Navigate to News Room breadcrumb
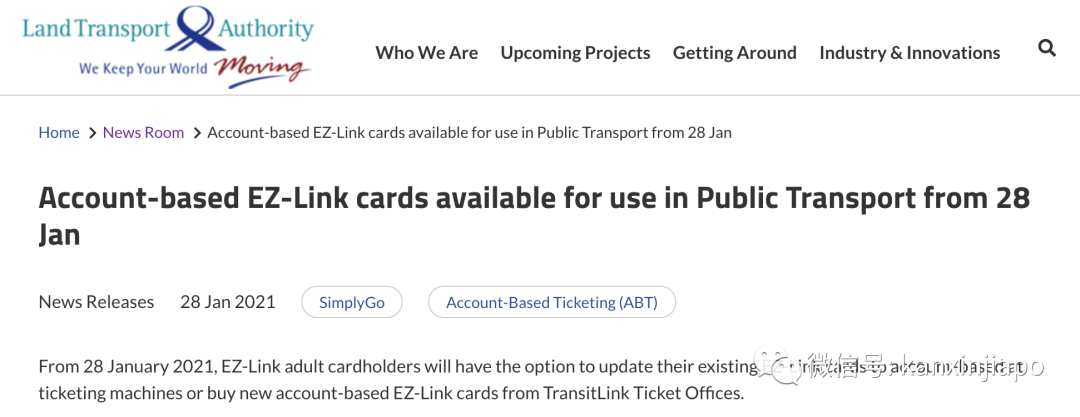Viewport: 1080px width, 417px height. pyautogui.click(x=143, y=133)
